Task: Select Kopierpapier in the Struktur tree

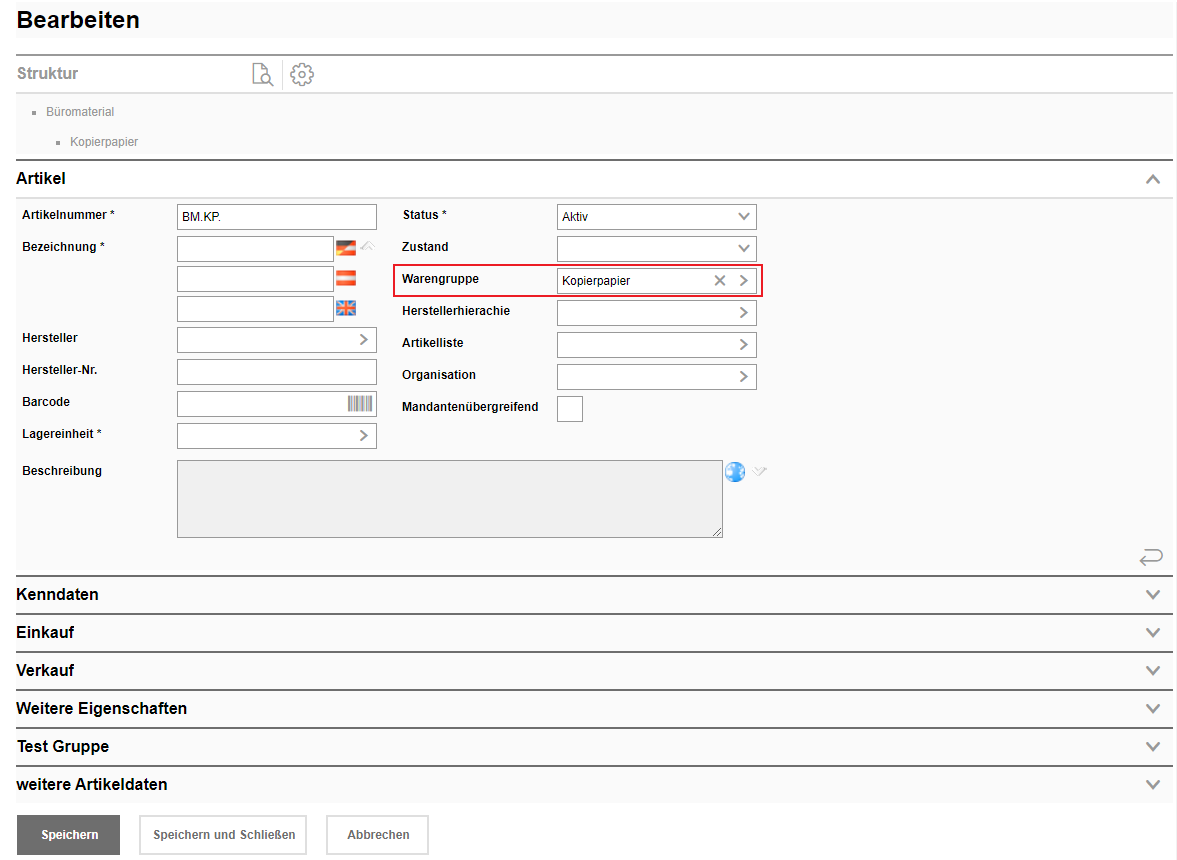Action: pos(104,142)
